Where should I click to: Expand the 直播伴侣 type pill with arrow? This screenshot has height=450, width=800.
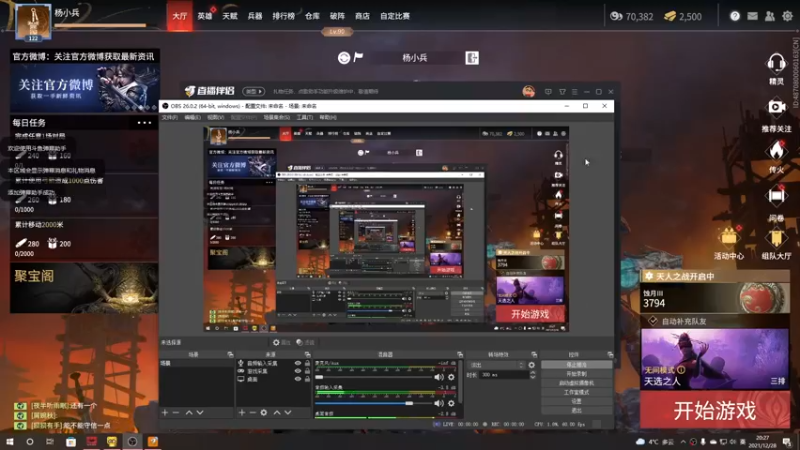coord(254,91)
